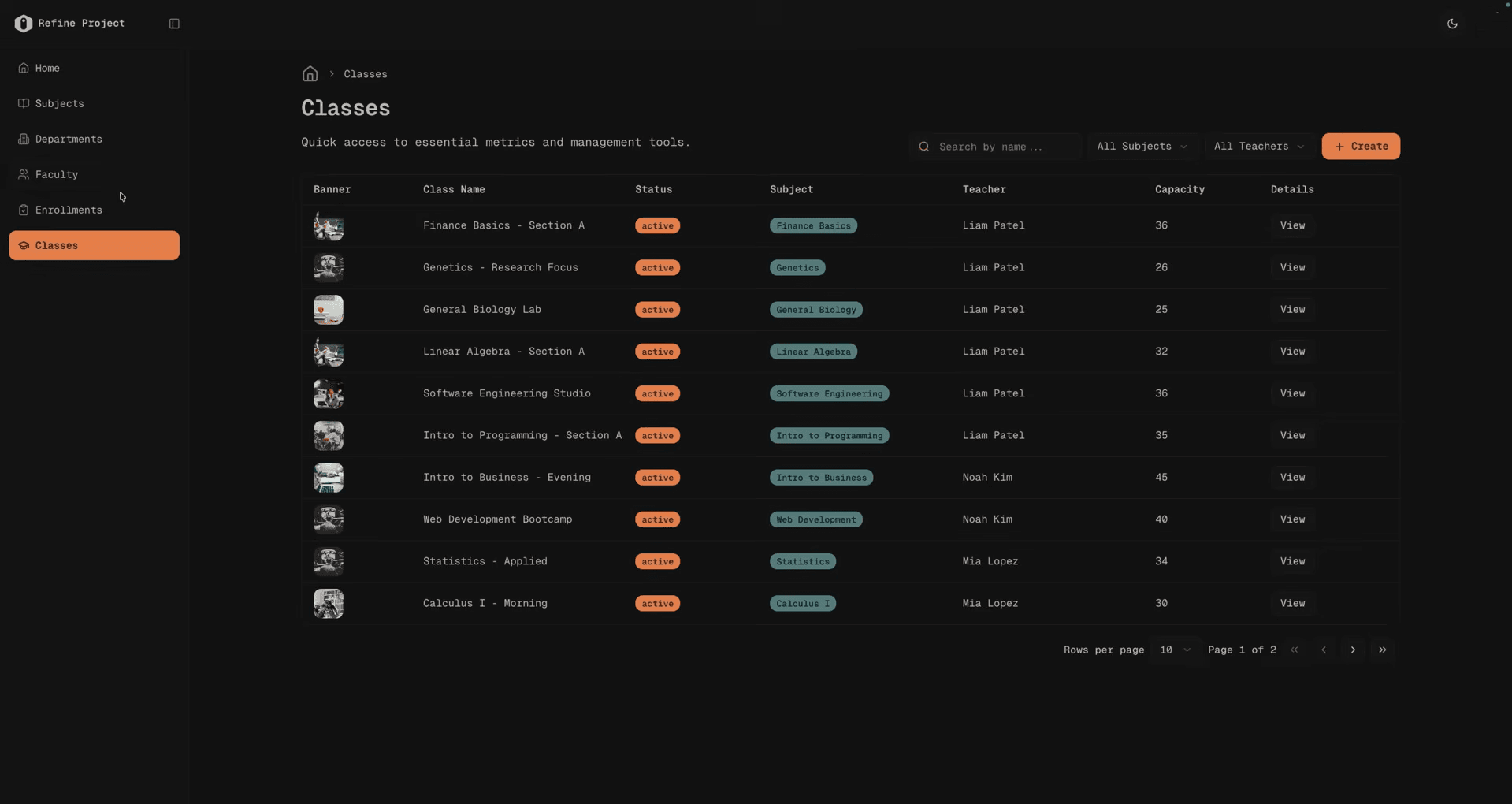Click the Classes graduation cap icon
This screenshot has width=1512, height=804.
tap(23, 245)
